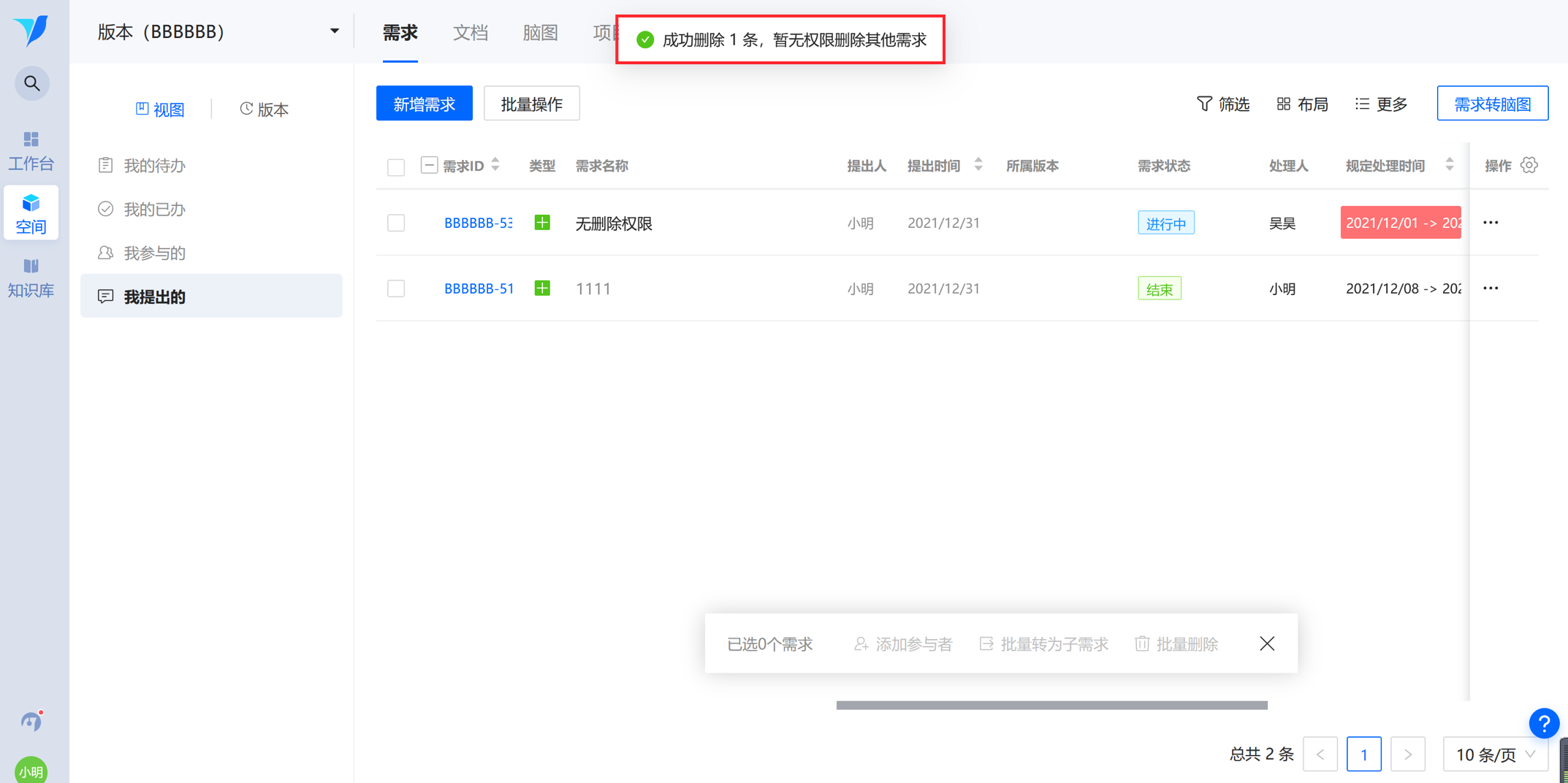This screenshot has height=783, width=1568.
Task: Click the column settings gear icon
Action: tap(1529, 165)
